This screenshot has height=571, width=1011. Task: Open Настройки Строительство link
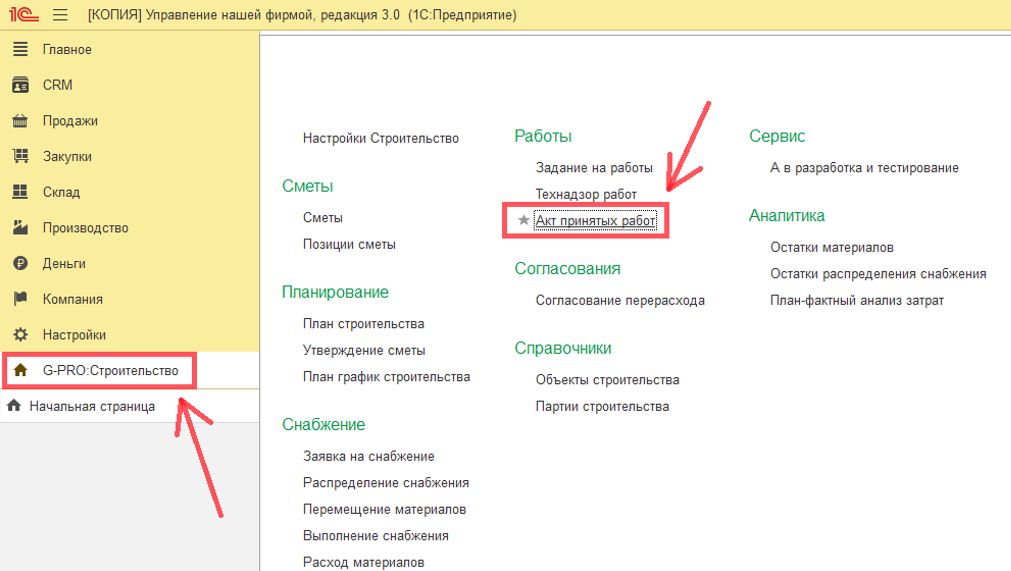(381, 138)
